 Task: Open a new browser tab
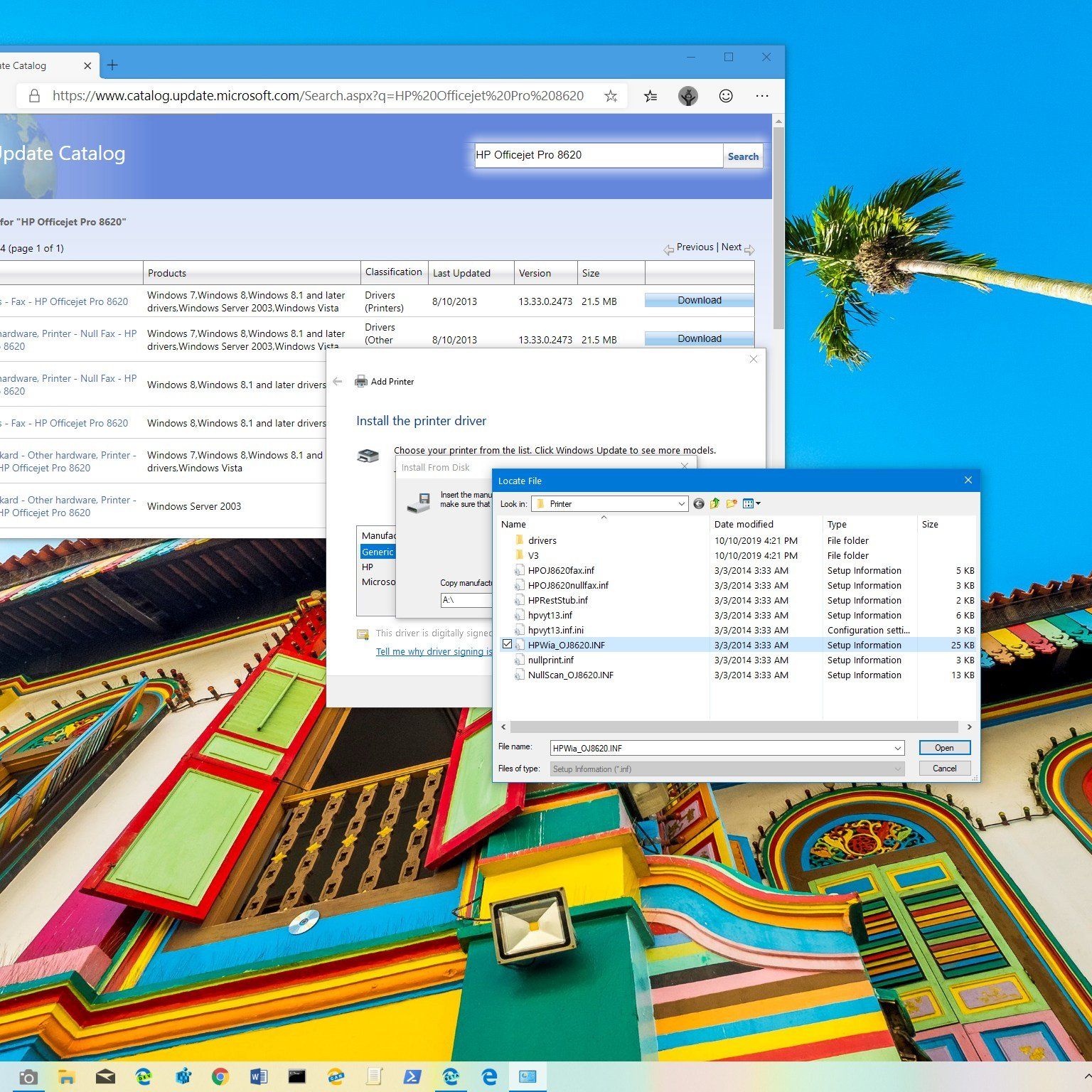[x=112, y=65]
